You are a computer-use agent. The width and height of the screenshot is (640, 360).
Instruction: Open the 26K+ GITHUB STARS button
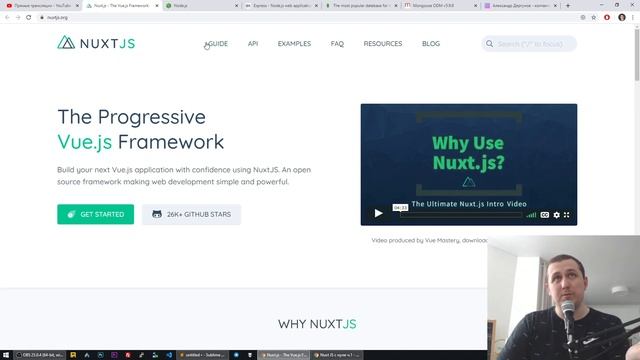(x=191, y=214)
